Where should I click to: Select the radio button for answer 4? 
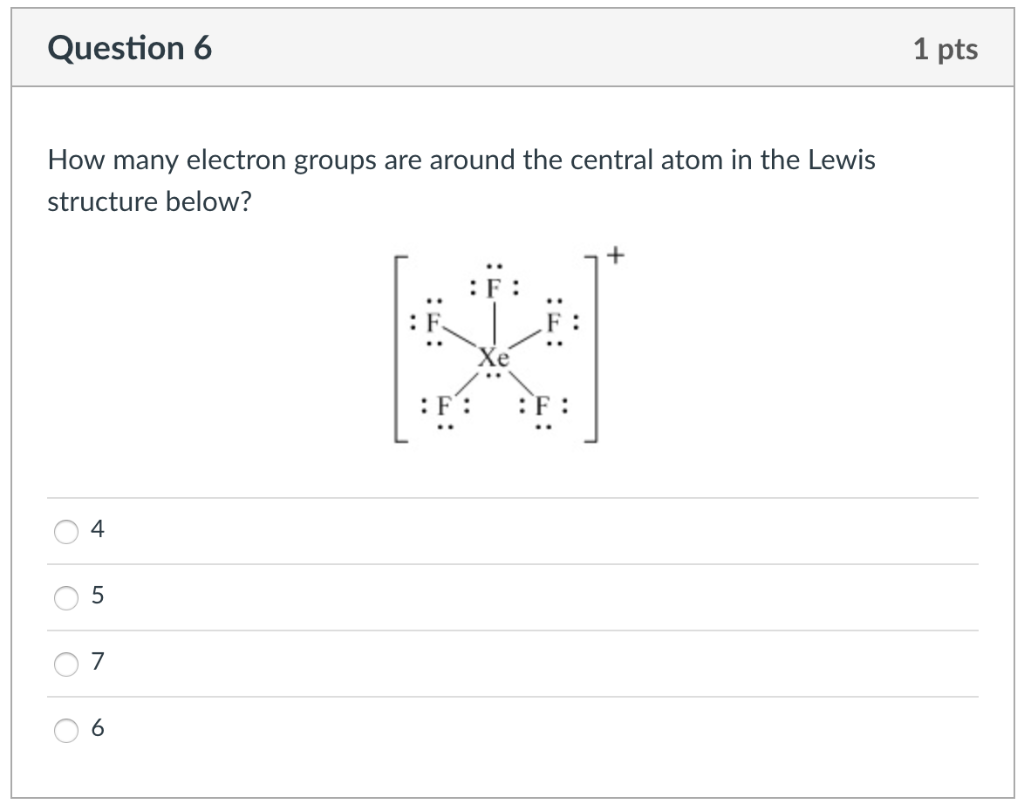(x=66, y=531)
